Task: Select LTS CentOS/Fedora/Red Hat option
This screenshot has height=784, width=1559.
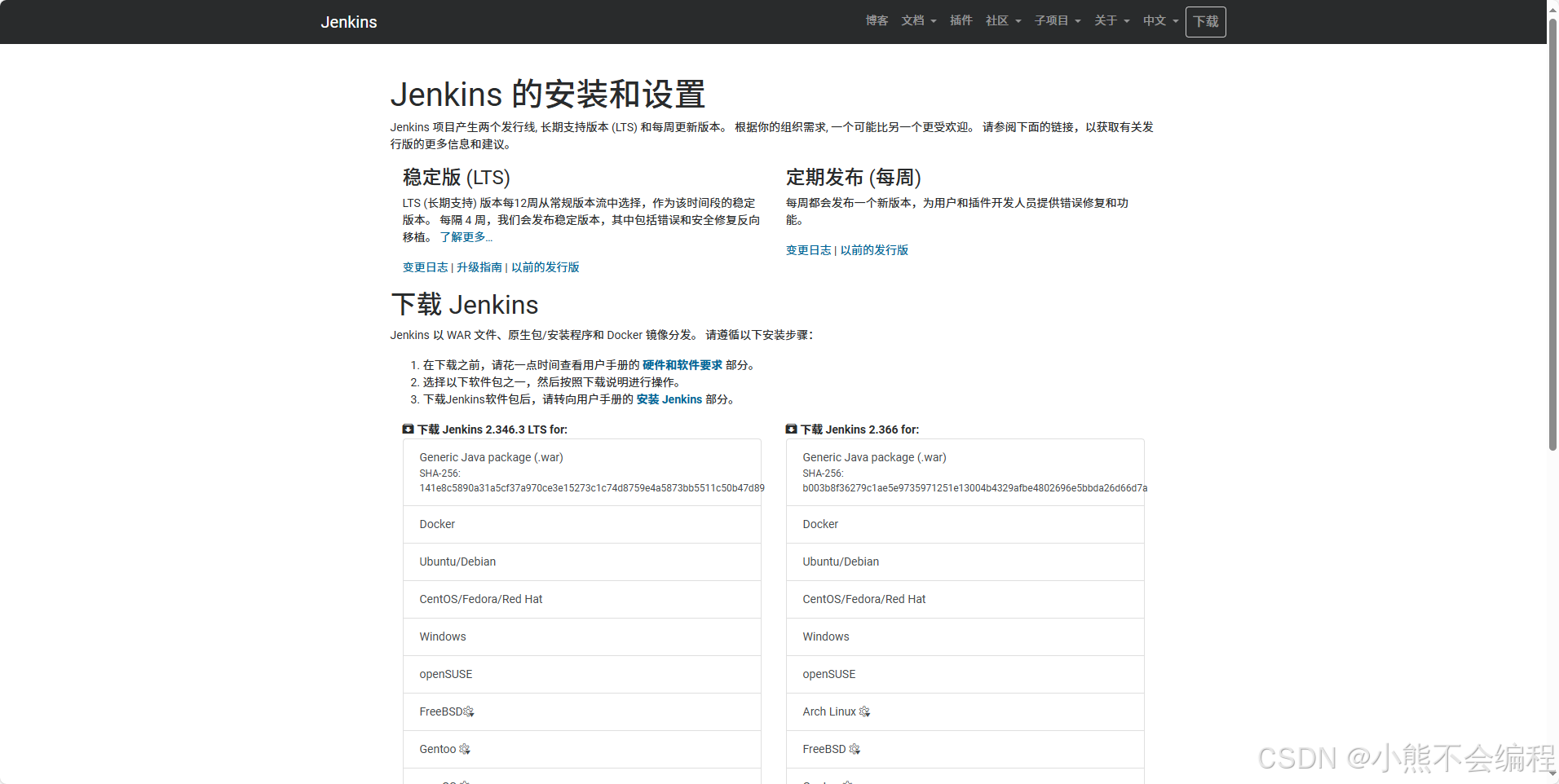Action: [581, 600]
